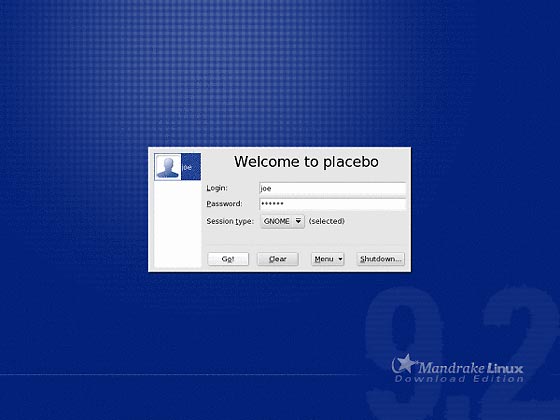The image size is (560, 420).
Task: Click the (selected) text beside GNOME
Action: (x=326, y=221)
